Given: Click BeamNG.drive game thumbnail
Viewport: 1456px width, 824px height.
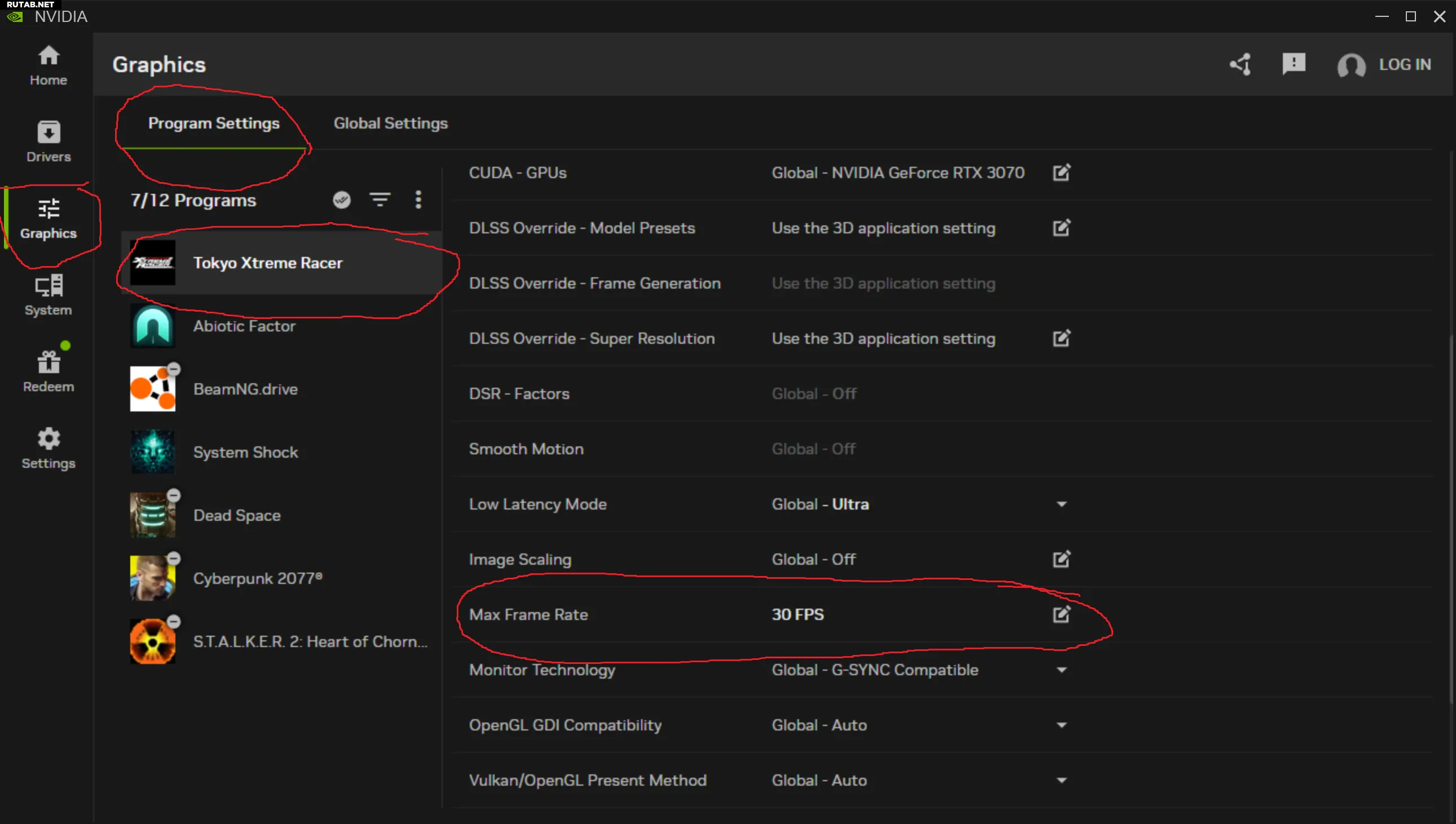Looking at the screenshot, I should [152, 389].
